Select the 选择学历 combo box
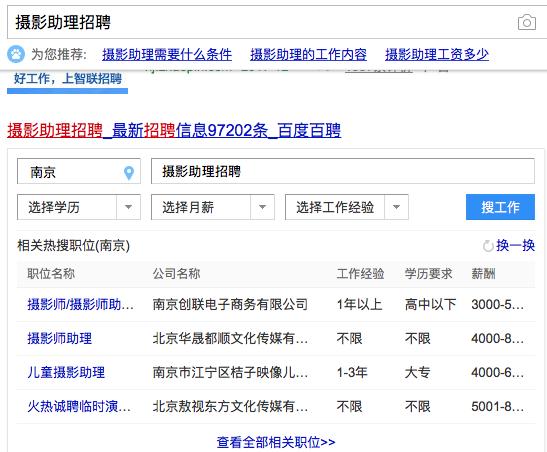This screenshot has height=452, width=547. click(79, 207)
